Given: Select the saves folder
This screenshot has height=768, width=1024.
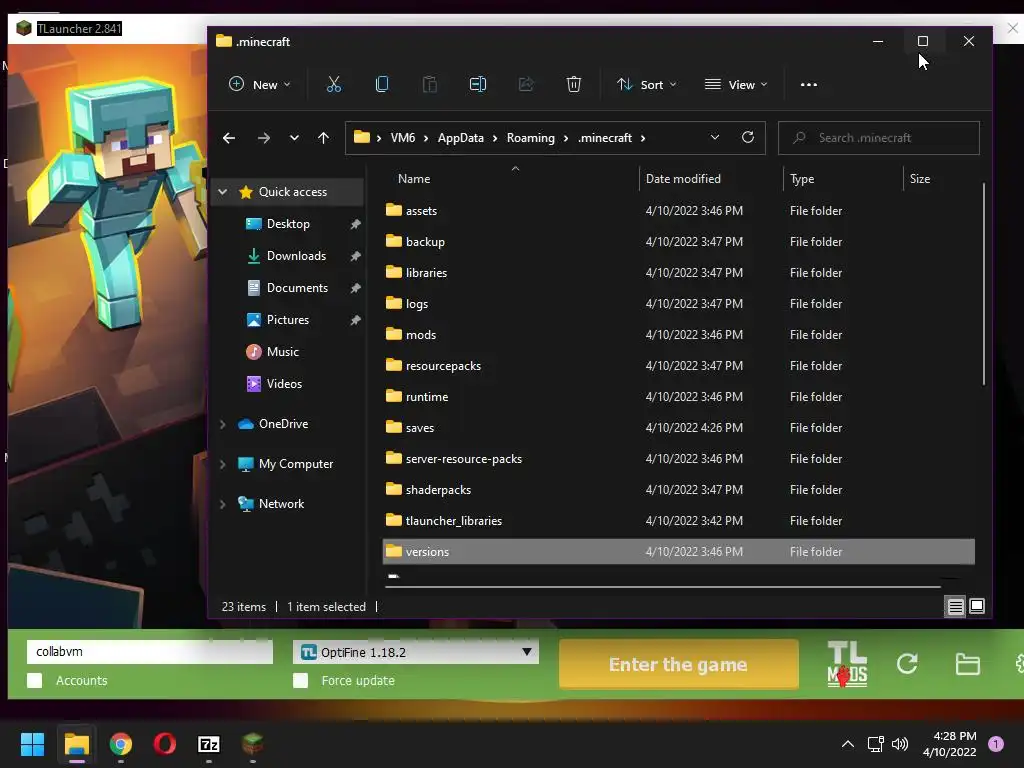Looking at the screenshot, I should coord(679,428).
